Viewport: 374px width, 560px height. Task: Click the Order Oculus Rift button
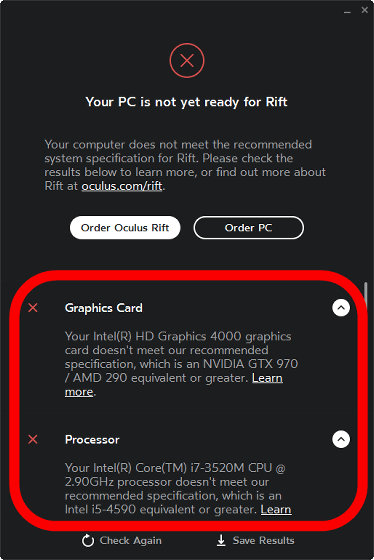pyautogui.click(x=125, y=228)
